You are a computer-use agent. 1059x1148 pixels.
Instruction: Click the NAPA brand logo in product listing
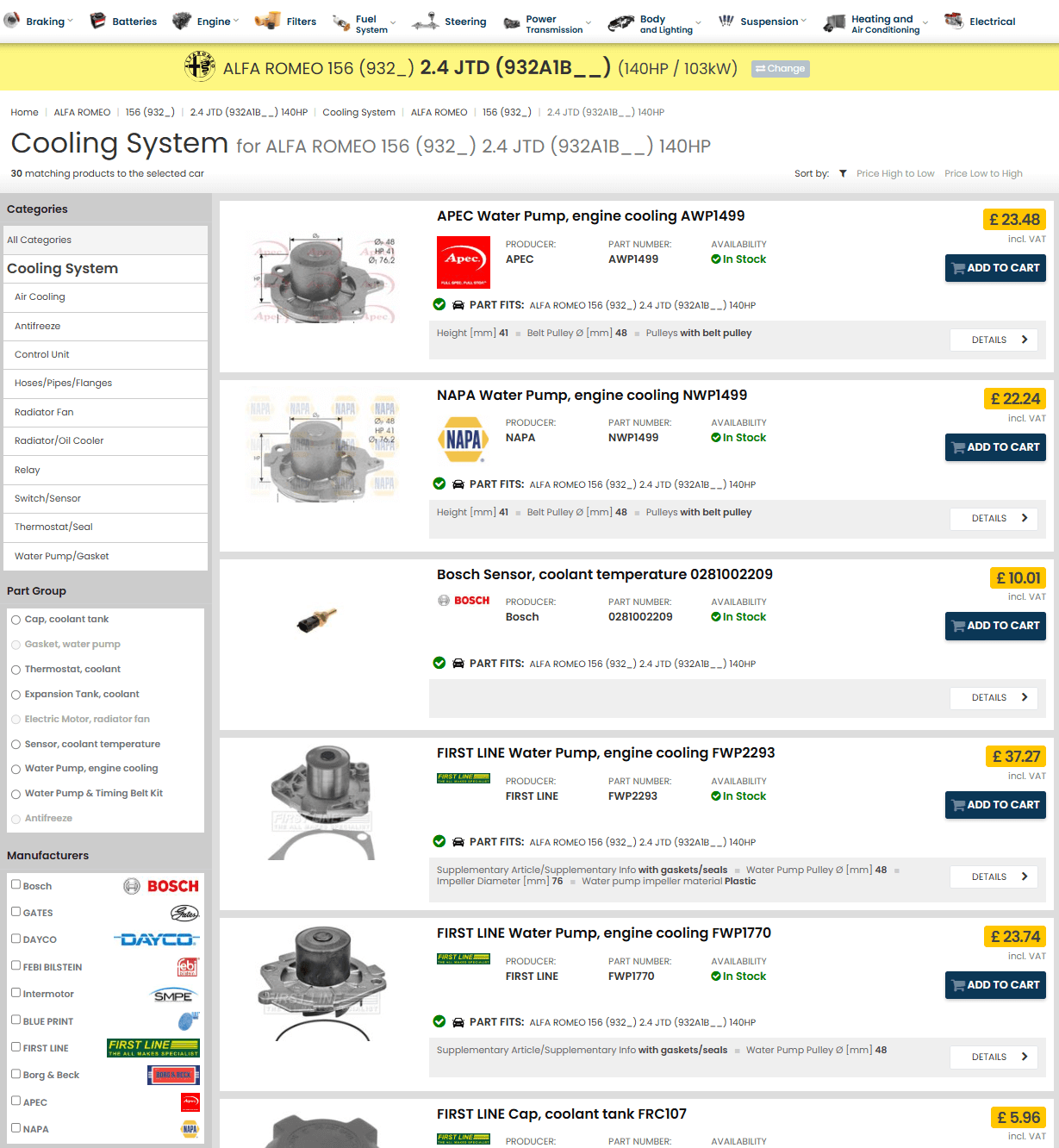pyautogui.click(x=464, y=440)
